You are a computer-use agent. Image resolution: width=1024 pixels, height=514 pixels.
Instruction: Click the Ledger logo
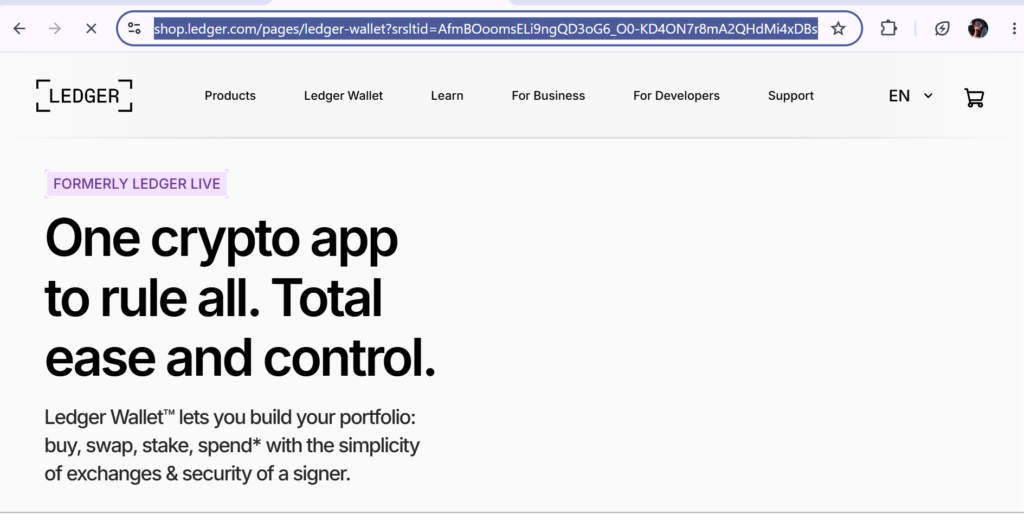[84, 96]
